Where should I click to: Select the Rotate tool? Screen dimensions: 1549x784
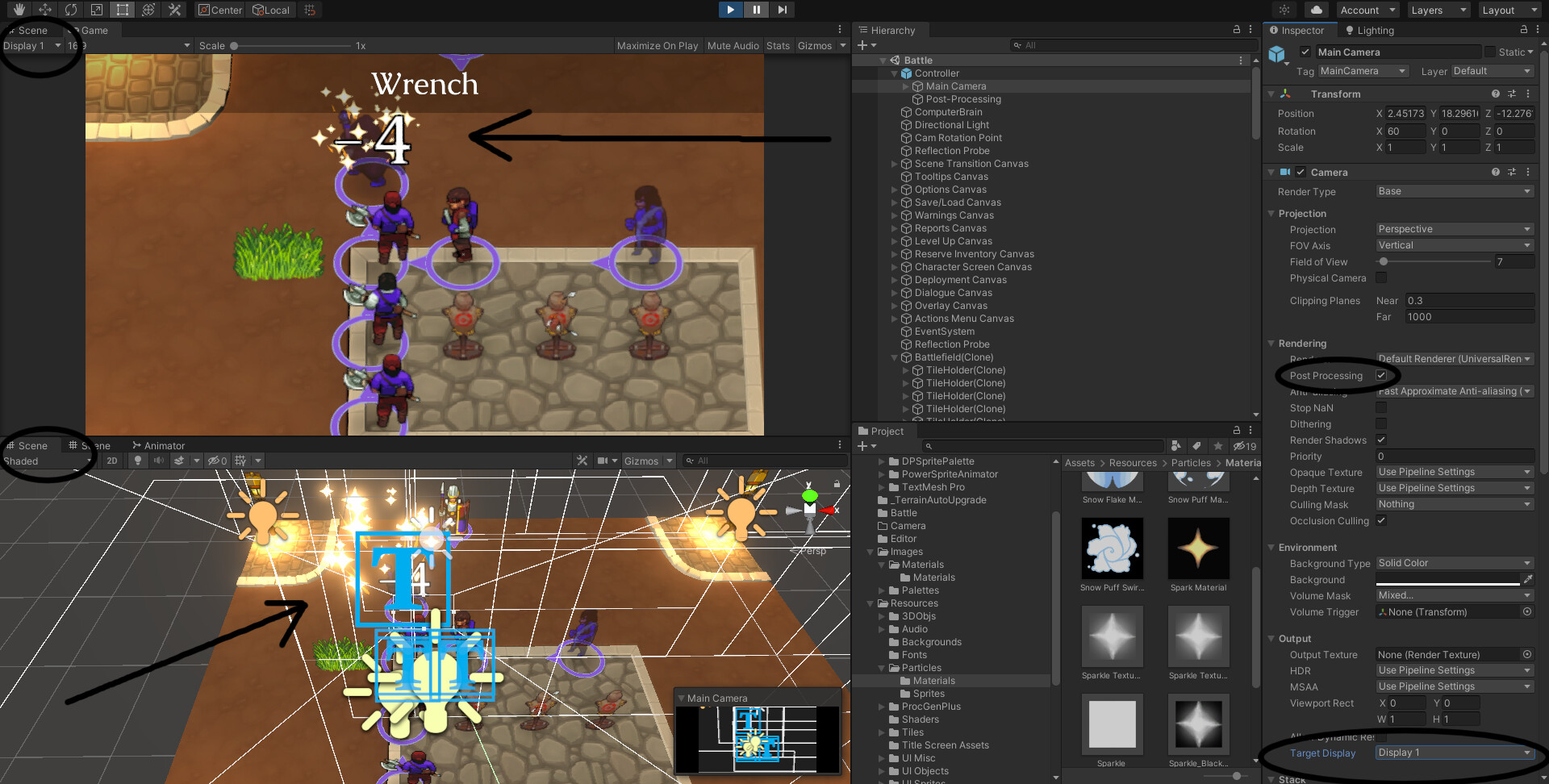point(70,10)
